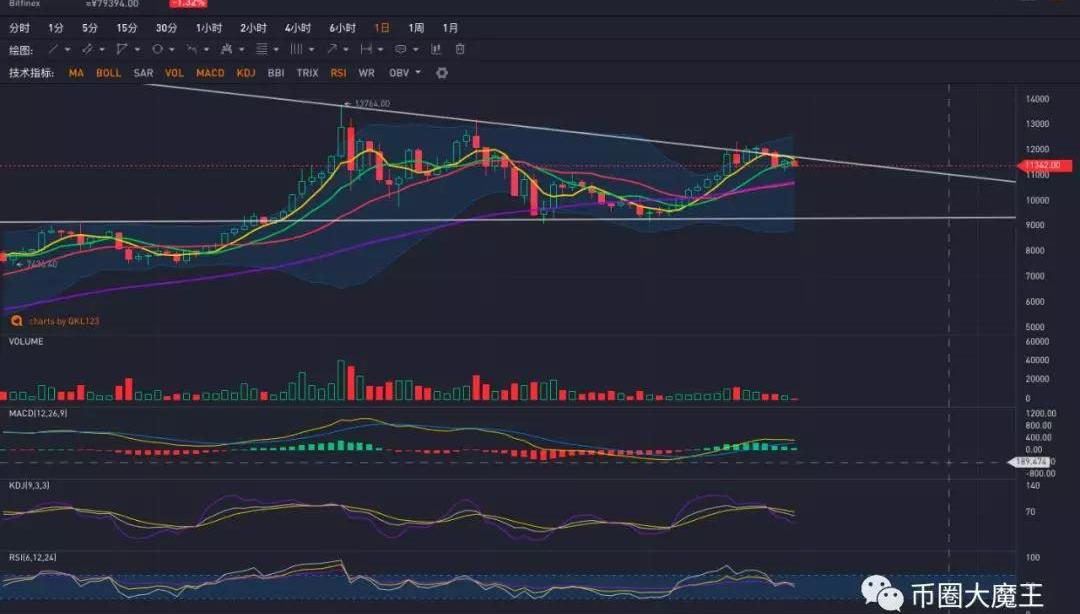Switch to the 4小时 timeframe

point(297,28)
